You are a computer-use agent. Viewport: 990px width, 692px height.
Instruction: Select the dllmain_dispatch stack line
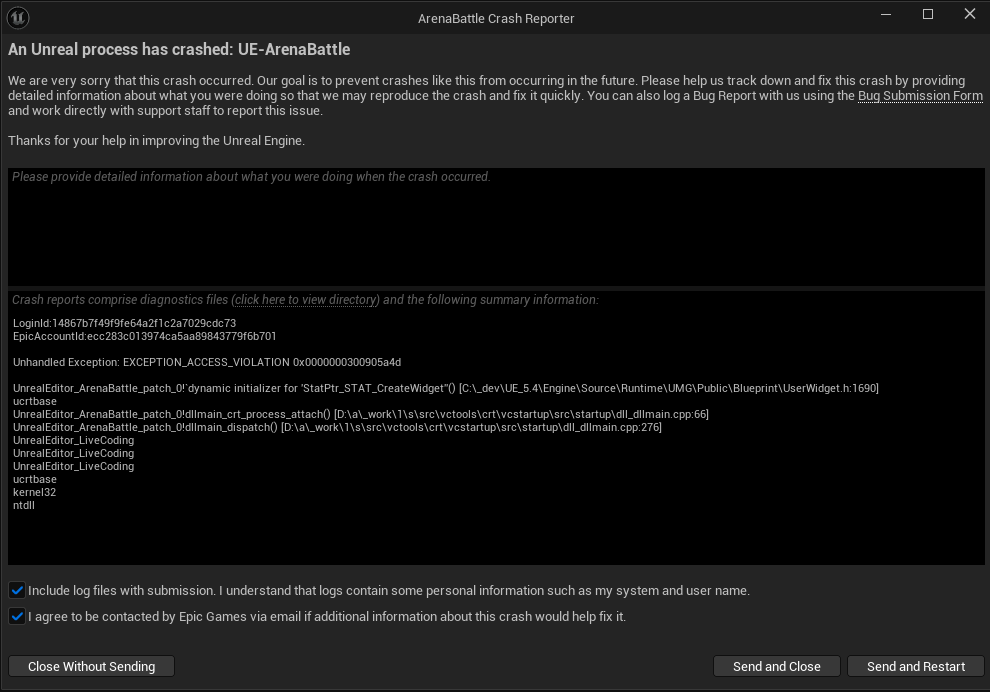[337, 427]
